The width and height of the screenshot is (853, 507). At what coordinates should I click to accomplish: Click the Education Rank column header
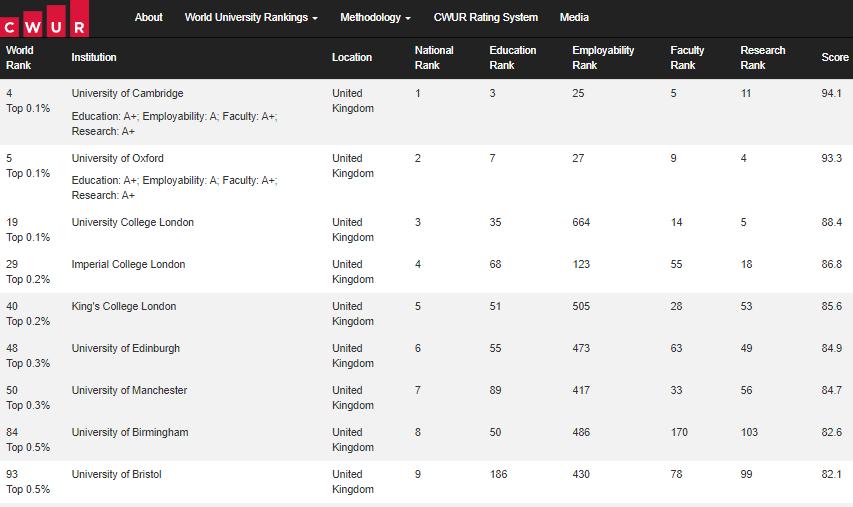(512, 57)
